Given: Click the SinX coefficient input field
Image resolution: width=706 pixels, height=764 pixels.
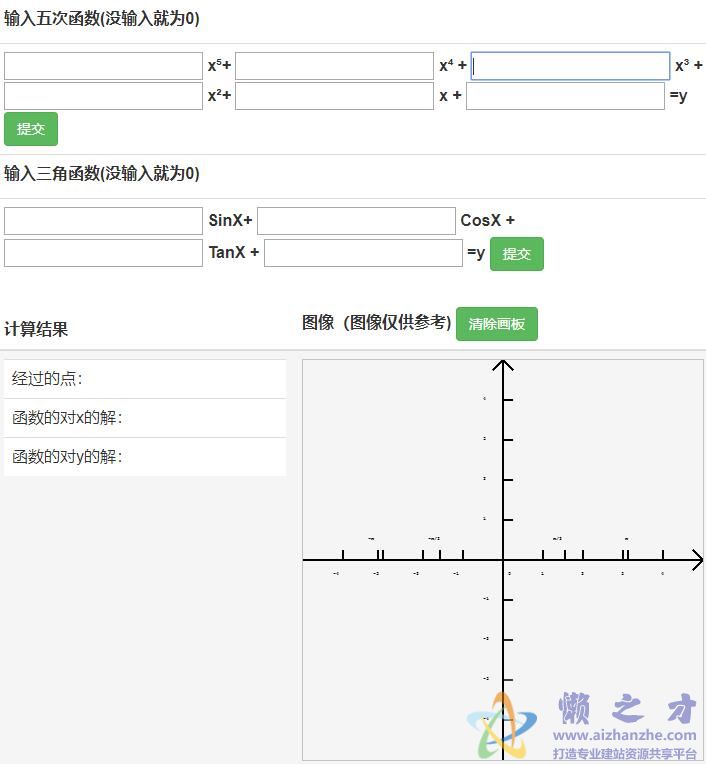Looking at the screenshot, I should [x=103, y=221].
